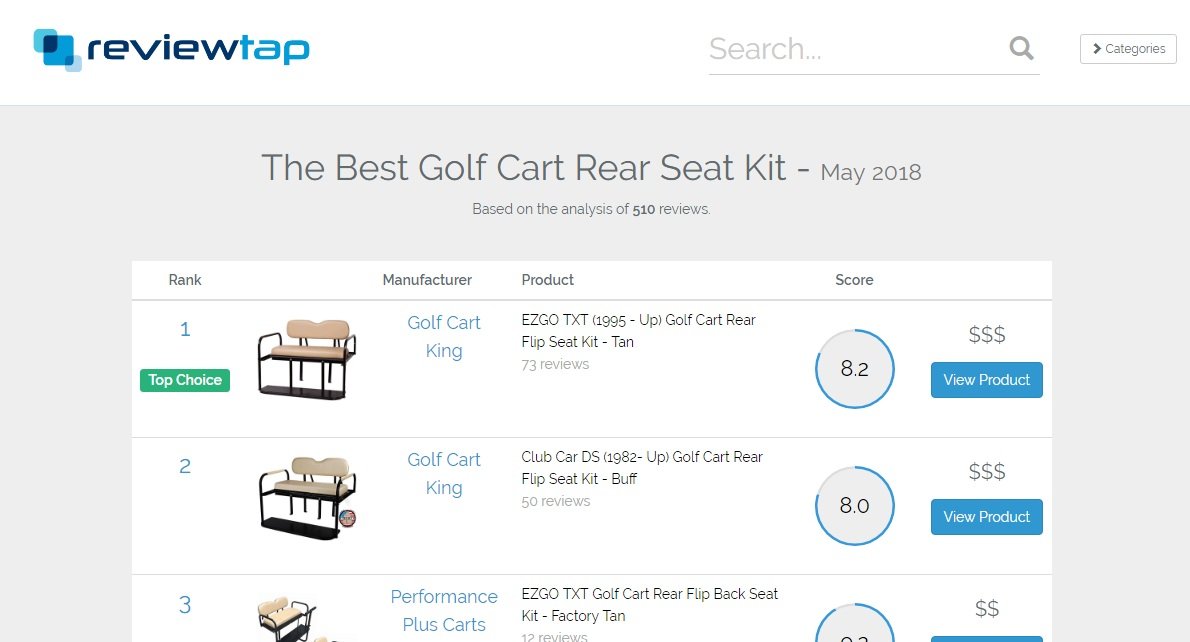Select the rank 3 number link
1190x642 pixels.
[184, 605]
